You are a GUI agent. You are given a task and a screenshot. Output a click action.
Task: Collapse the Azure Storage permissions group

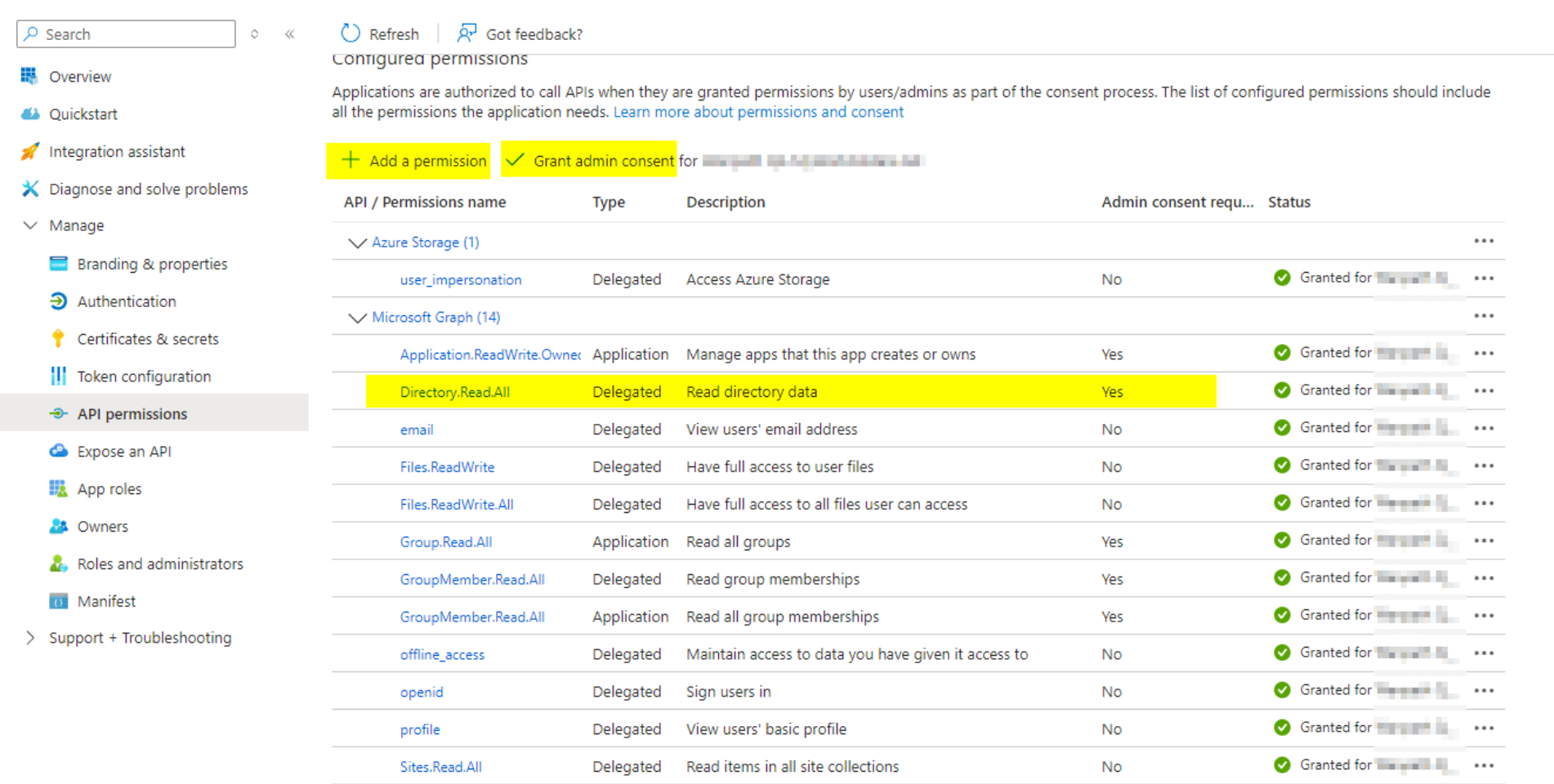(x=357, y=243)
